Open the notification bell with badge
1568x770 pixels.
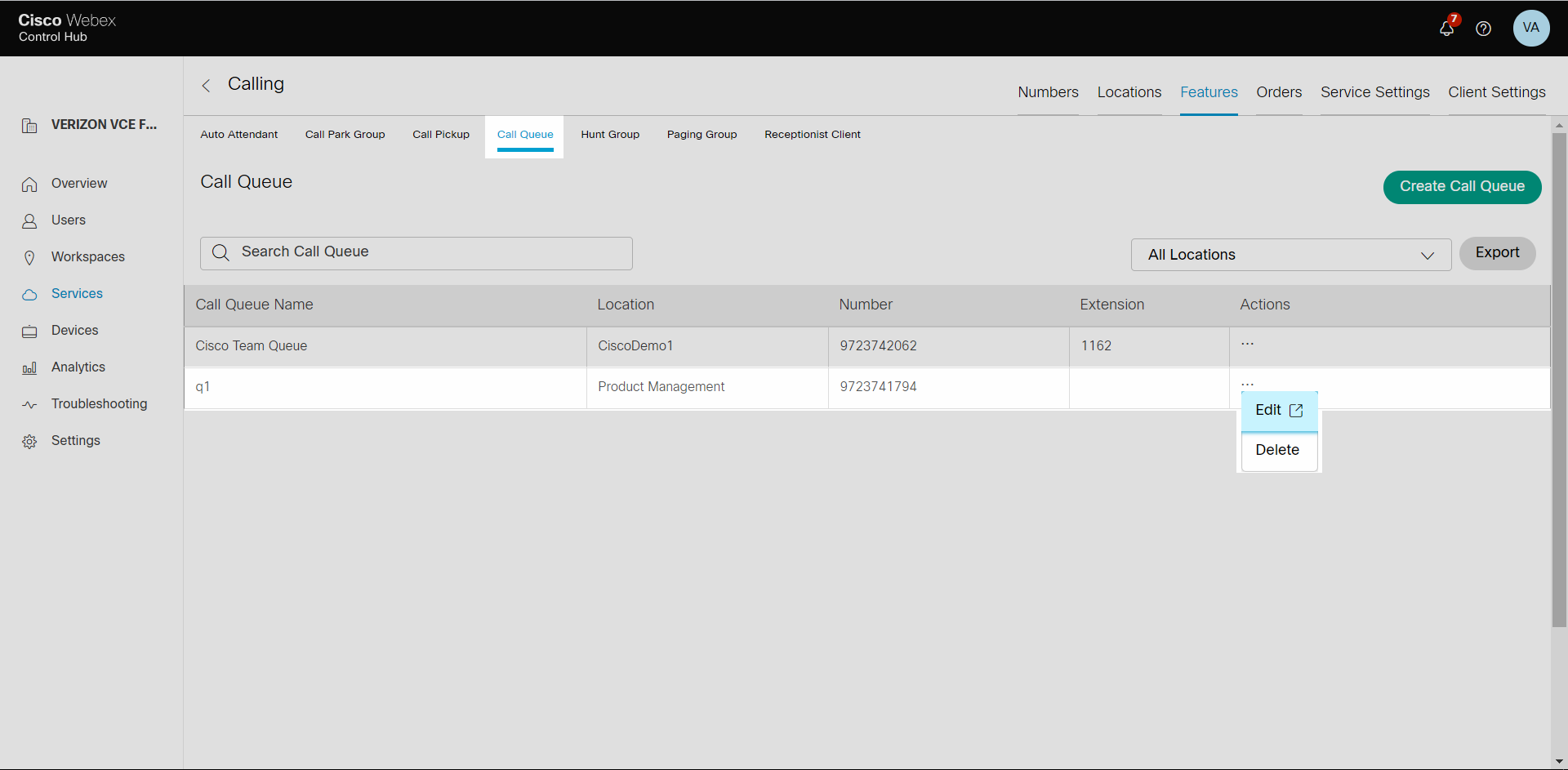pyautogui.click(x=1446, y=29)
